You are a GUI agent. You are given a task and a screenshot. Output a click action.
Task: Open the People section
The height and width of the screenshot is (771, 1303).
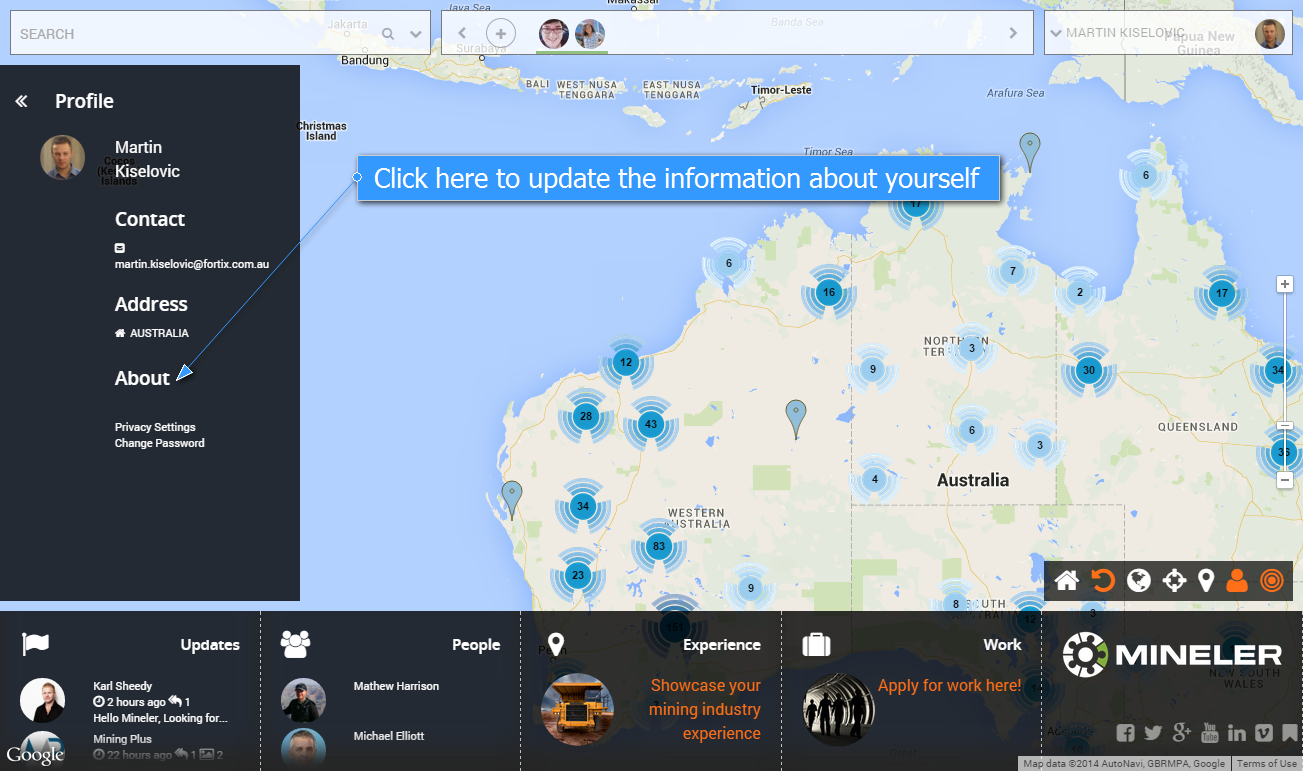click(475, 645)
